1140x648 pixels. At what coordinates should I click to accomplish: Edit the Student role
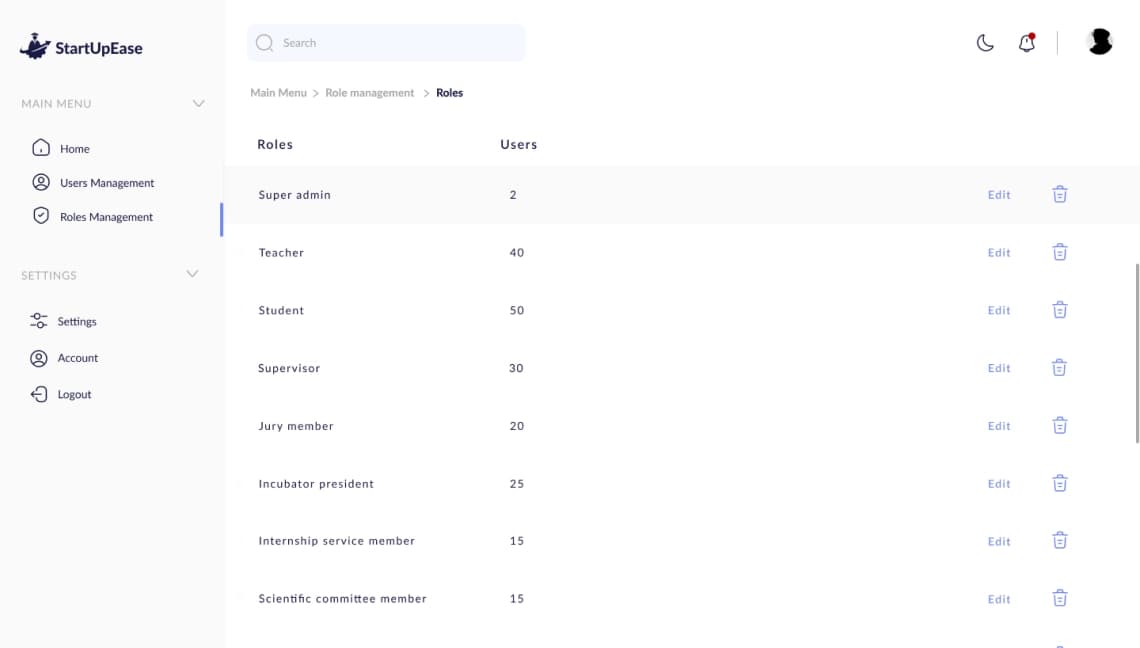pos(999,310)
